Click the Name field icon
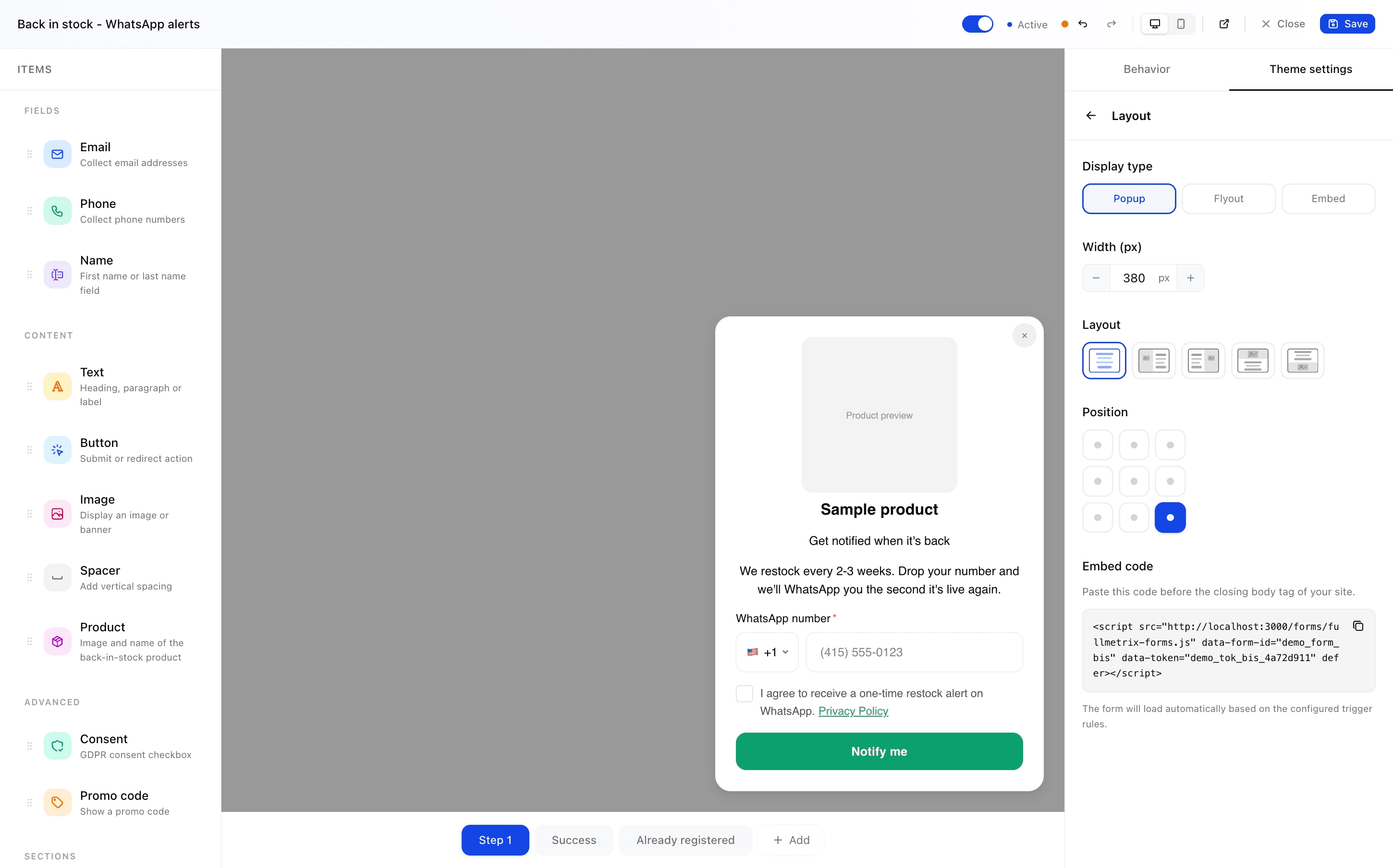This screenshot has width=1393, height=868. pyautogui.click(x=58, y=275)
